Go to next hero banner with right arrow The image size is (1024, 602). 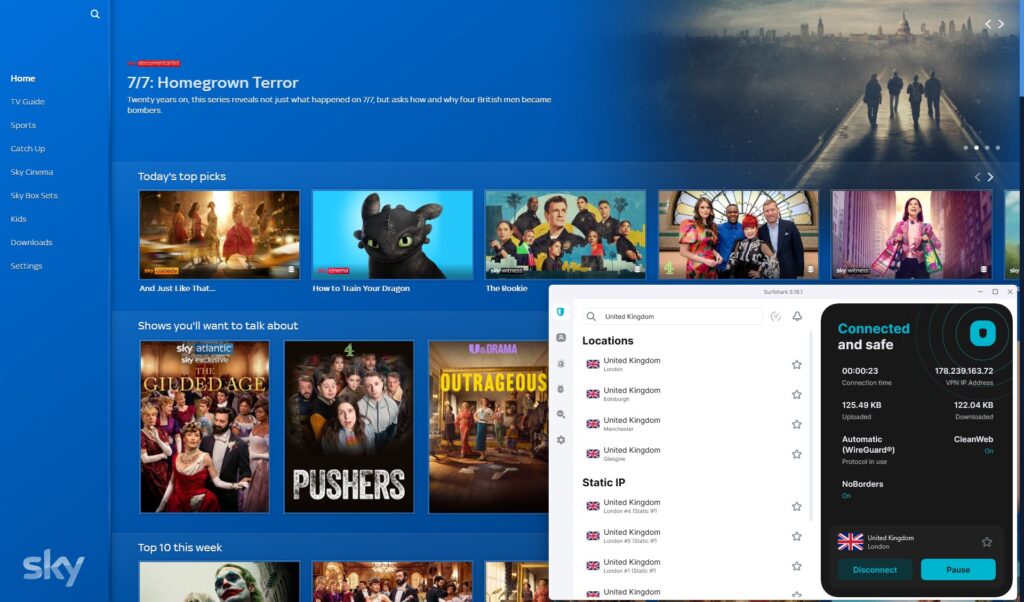tap(1000, 24)
